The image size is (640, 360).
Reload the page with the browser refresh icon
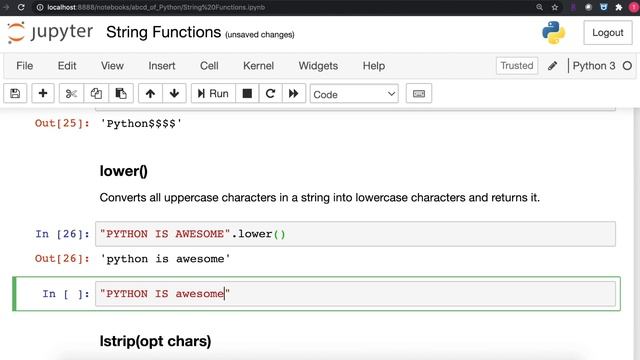pos(21,7)
